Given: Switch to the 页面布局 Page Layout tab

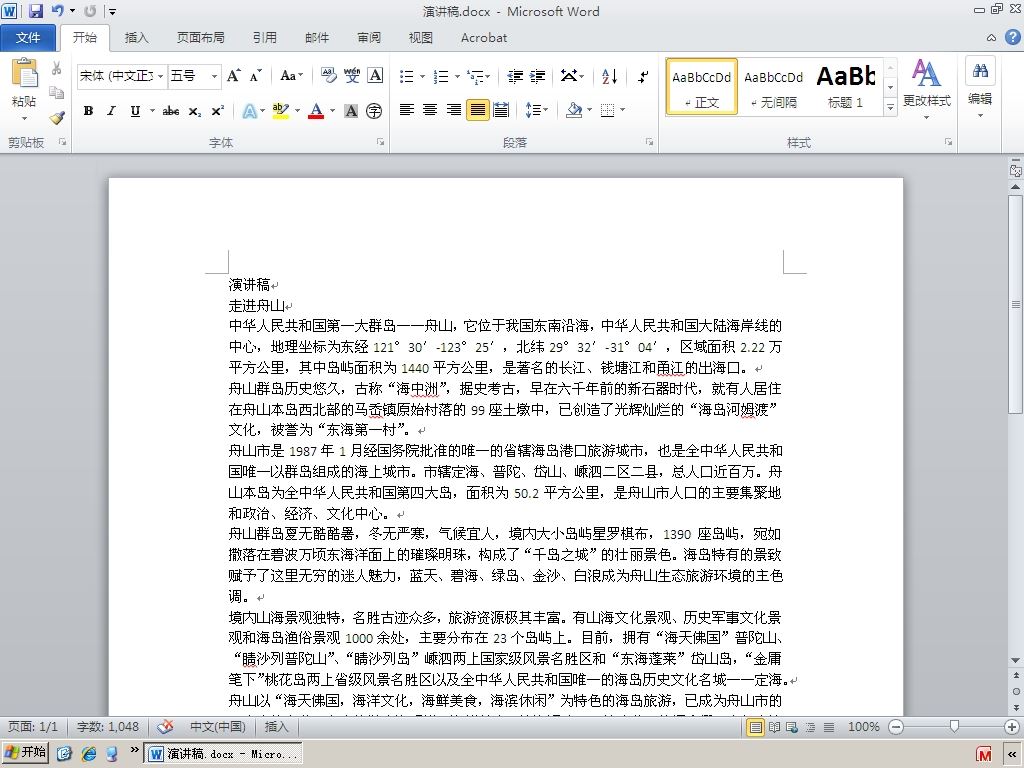Looking at the screenshot, I should click(200, 38).
